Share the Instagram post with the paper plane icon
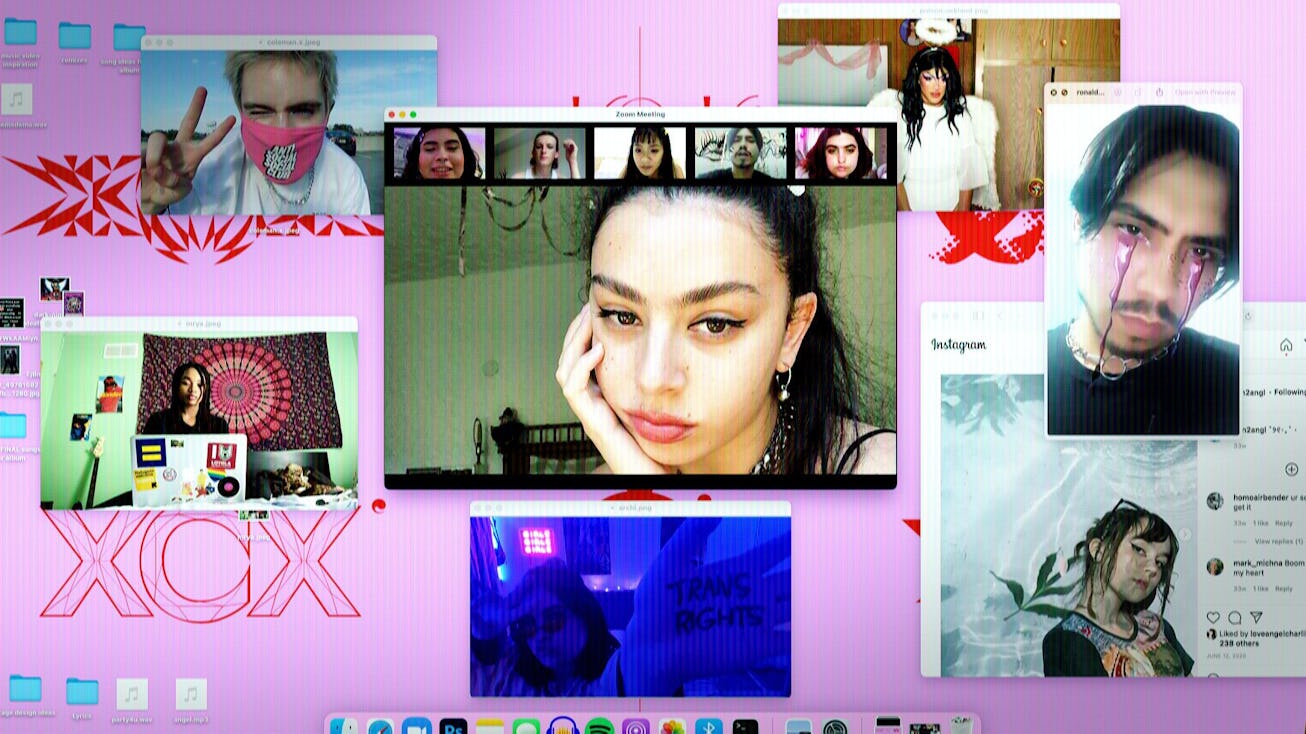 point(1257,618)
